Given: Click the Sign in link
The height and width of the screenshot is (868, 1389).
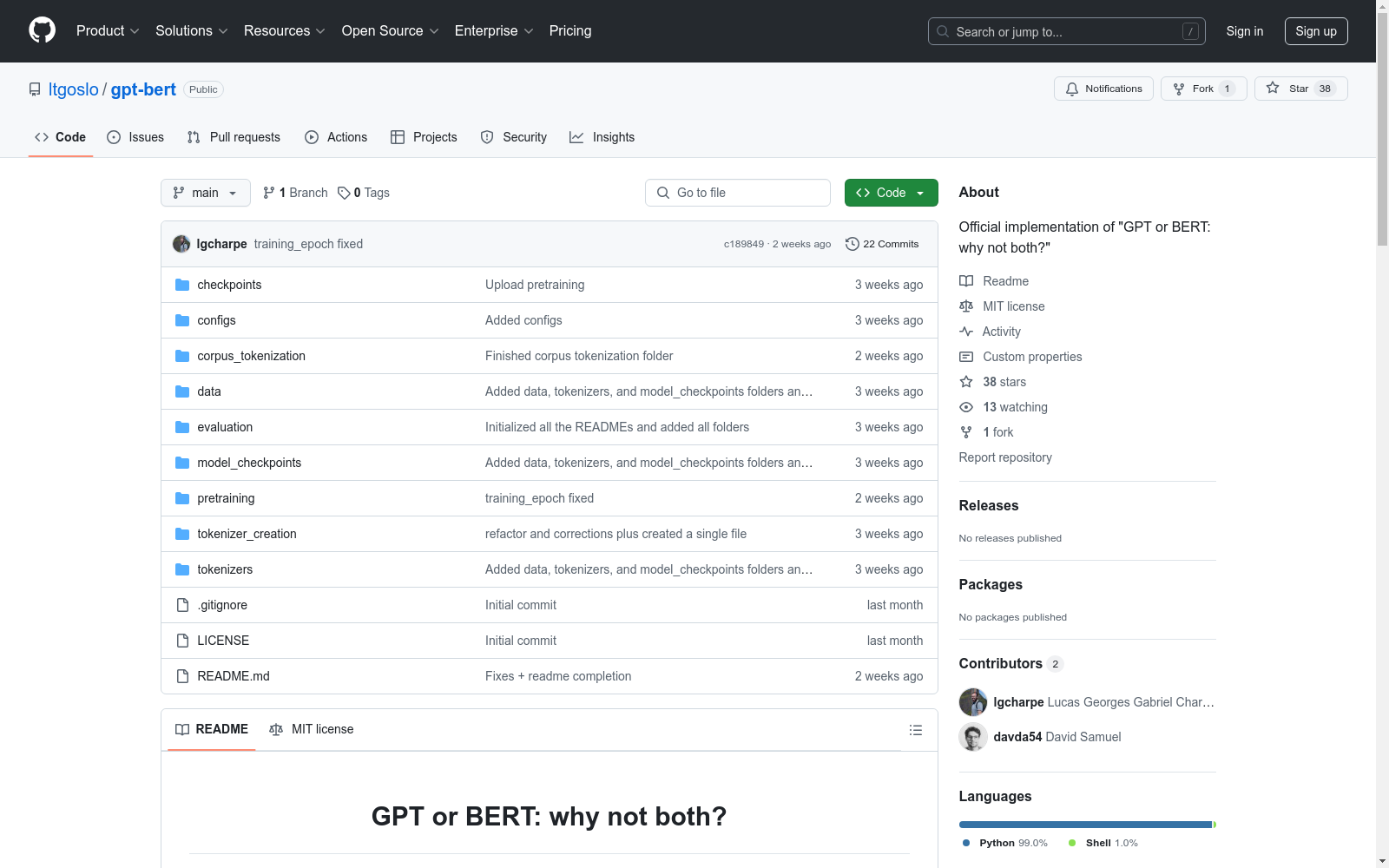Looking at the screenshot, I should tap(1245, 31).
